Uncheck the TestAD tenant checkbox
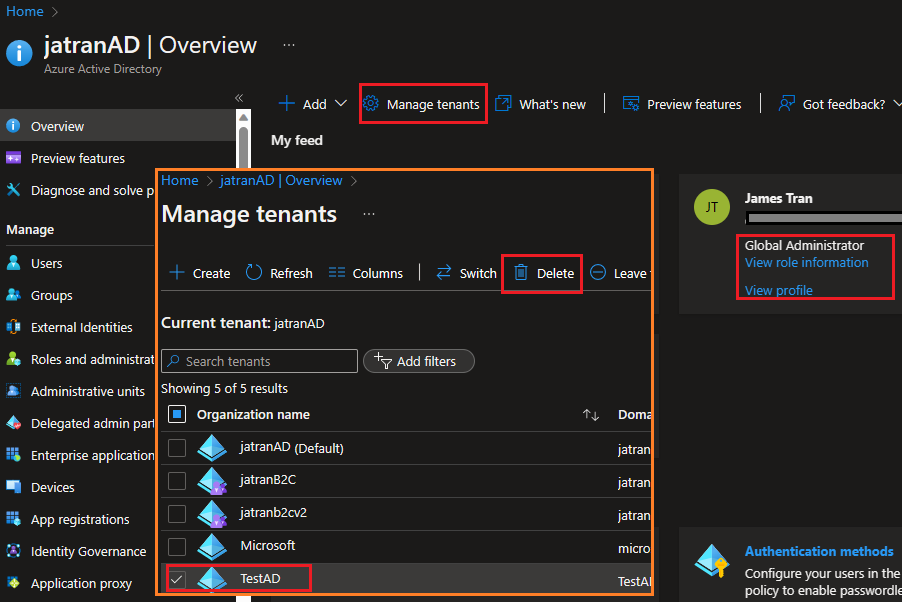 click(x=177, y=579)
